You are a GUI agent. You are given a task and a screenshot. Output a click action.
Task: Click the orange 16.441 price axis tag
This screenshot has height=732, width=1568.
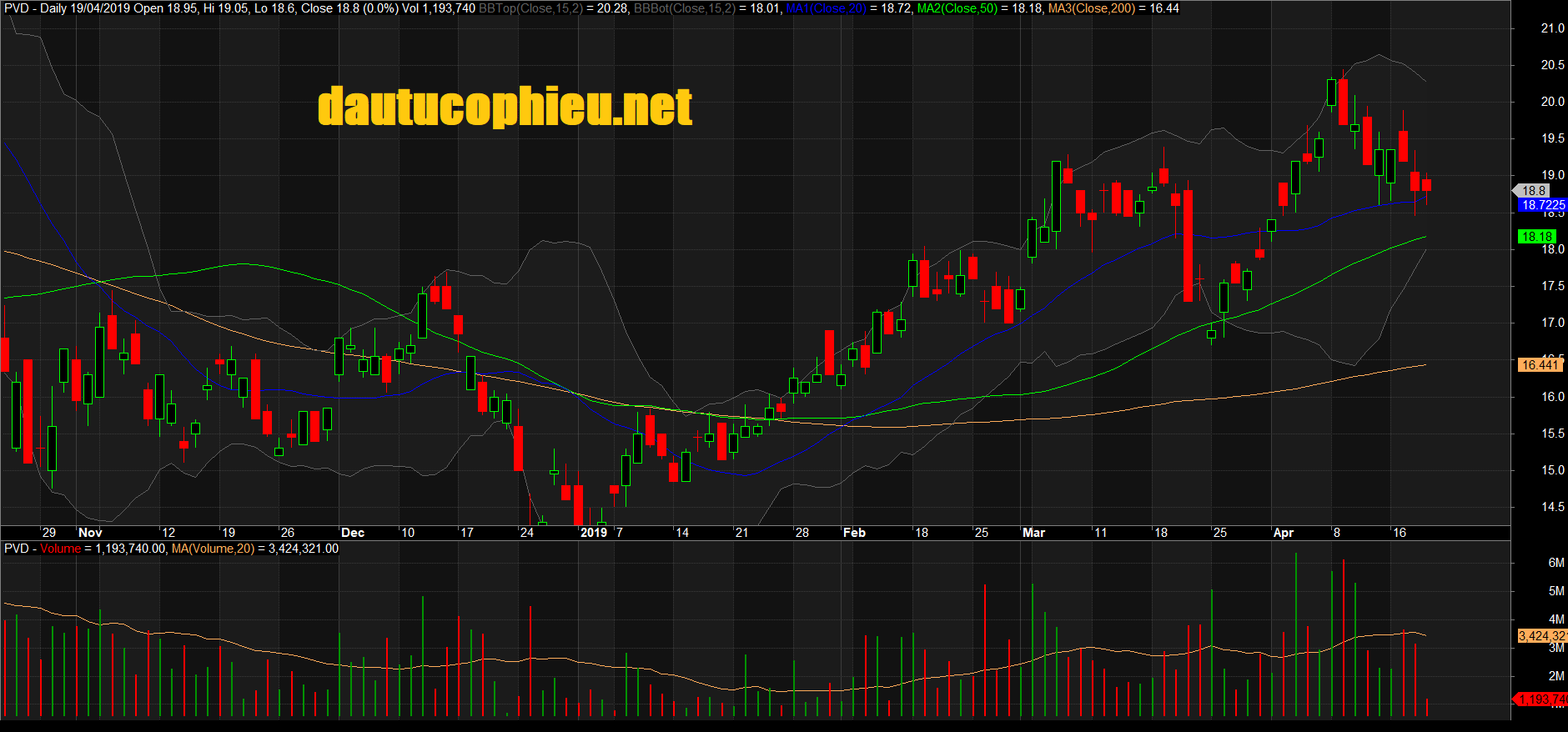point(1539,365)
